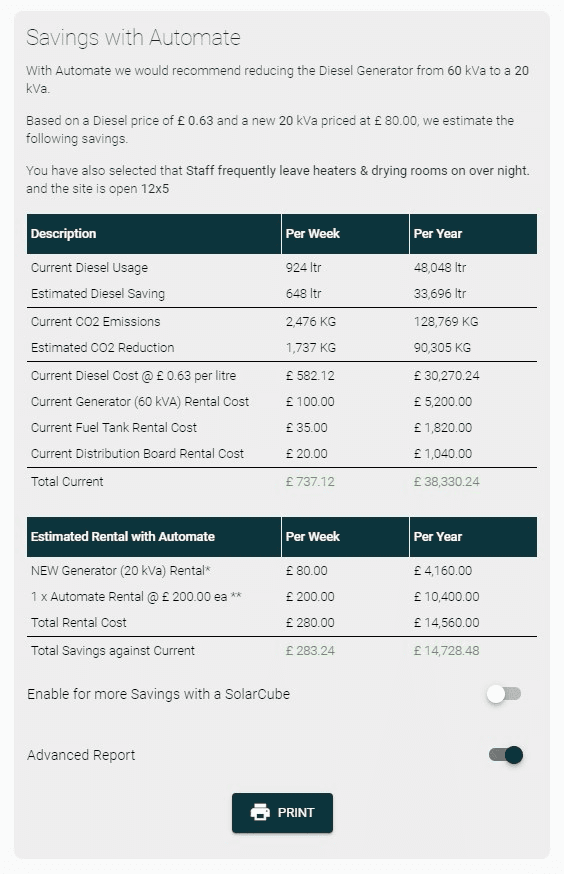Select the Estimated Diesel Saving row
Viewport: 564px width, 874px height.
[x=282, y=294]
